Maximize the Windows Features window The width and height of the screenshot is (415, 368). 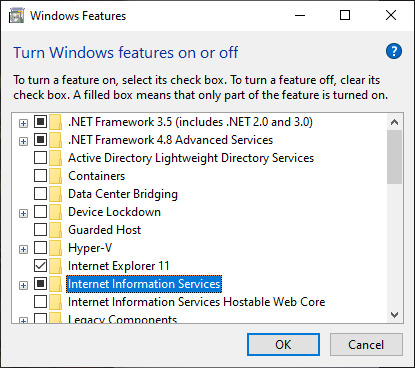[345, 15]
